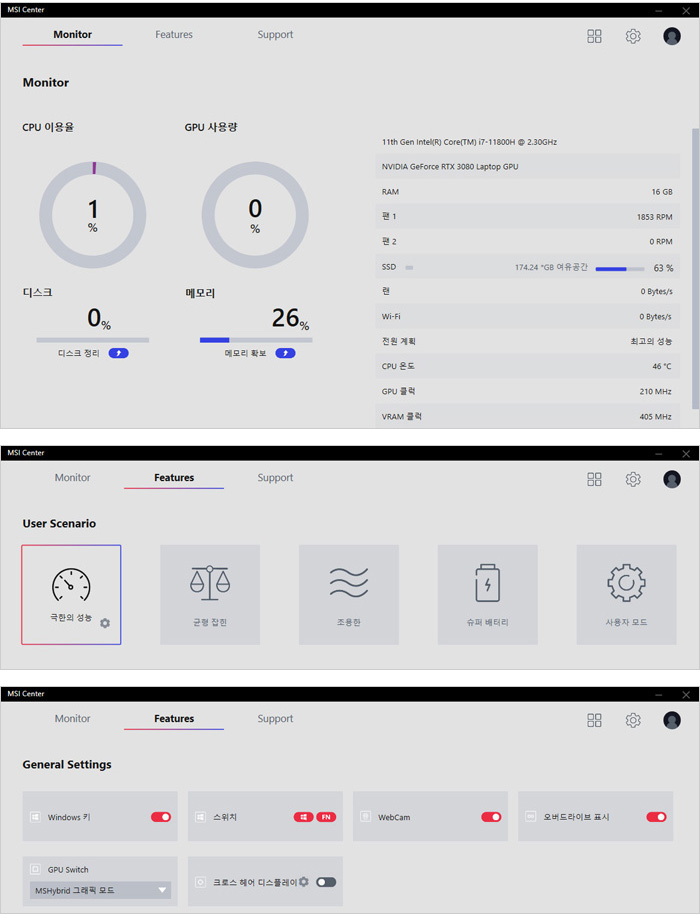Click the 메모리 usage bar

point(256,340)
